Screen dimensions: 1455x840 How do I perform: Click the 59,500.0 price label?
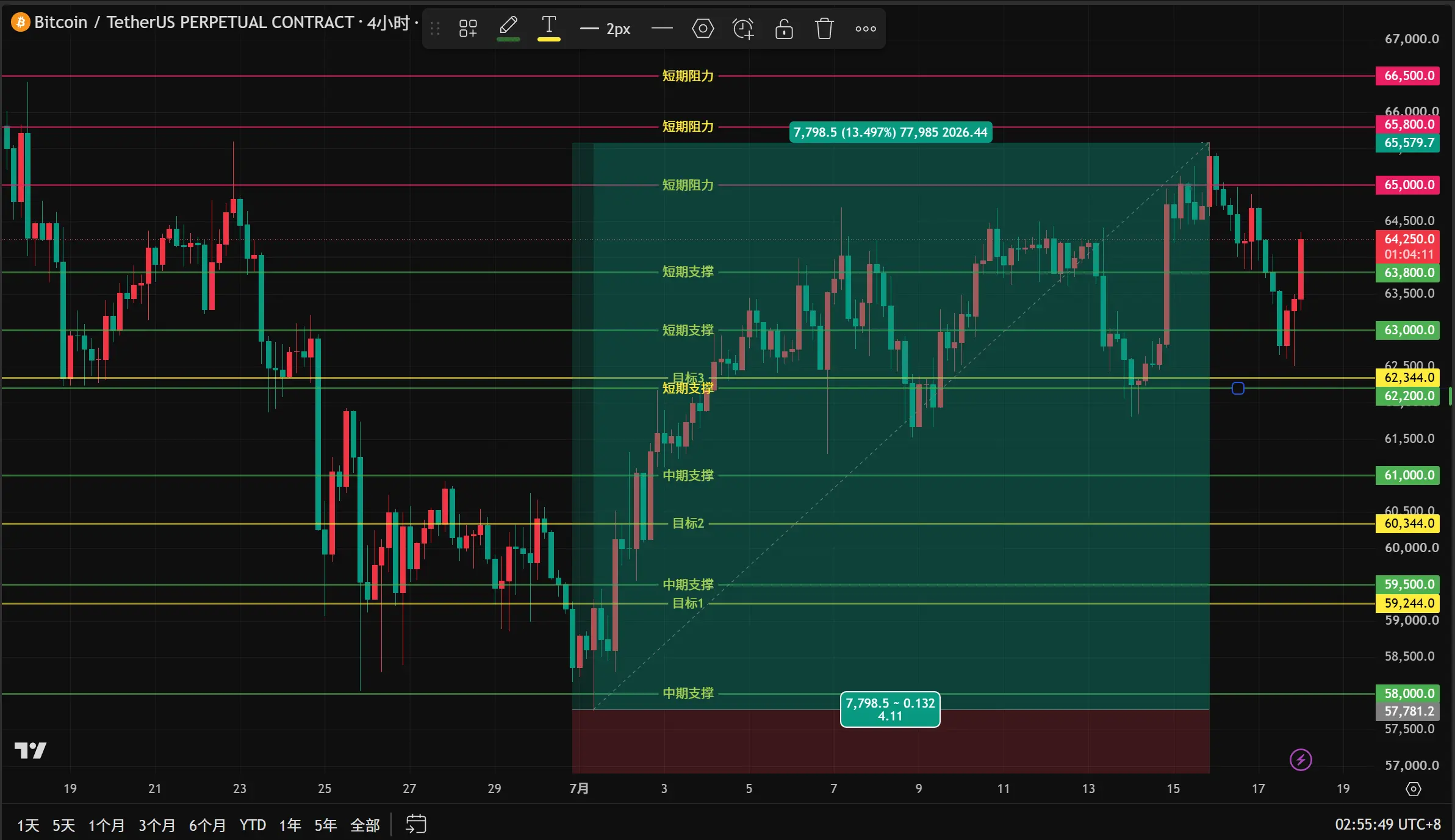(x=1408, y=584)
